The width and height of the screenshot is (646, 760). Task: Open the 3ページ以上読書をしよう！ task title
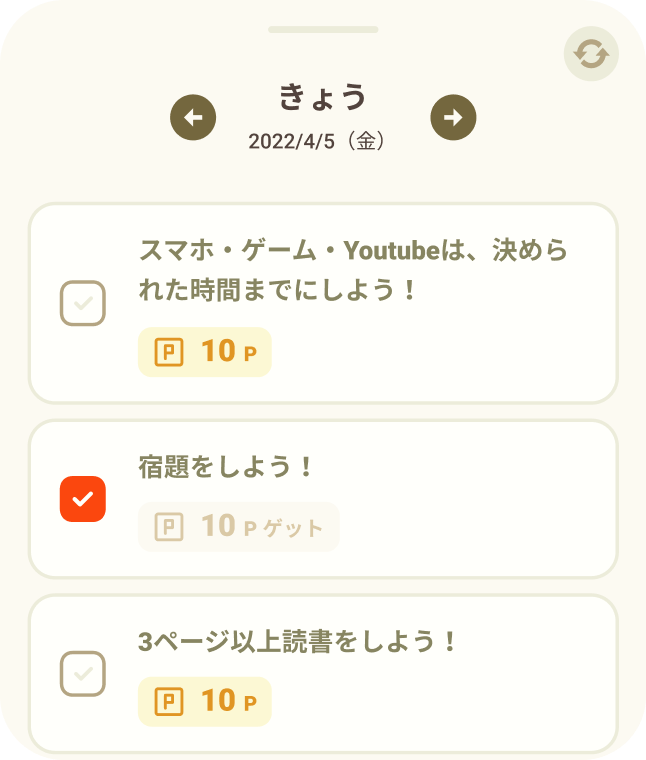point(298,641)
